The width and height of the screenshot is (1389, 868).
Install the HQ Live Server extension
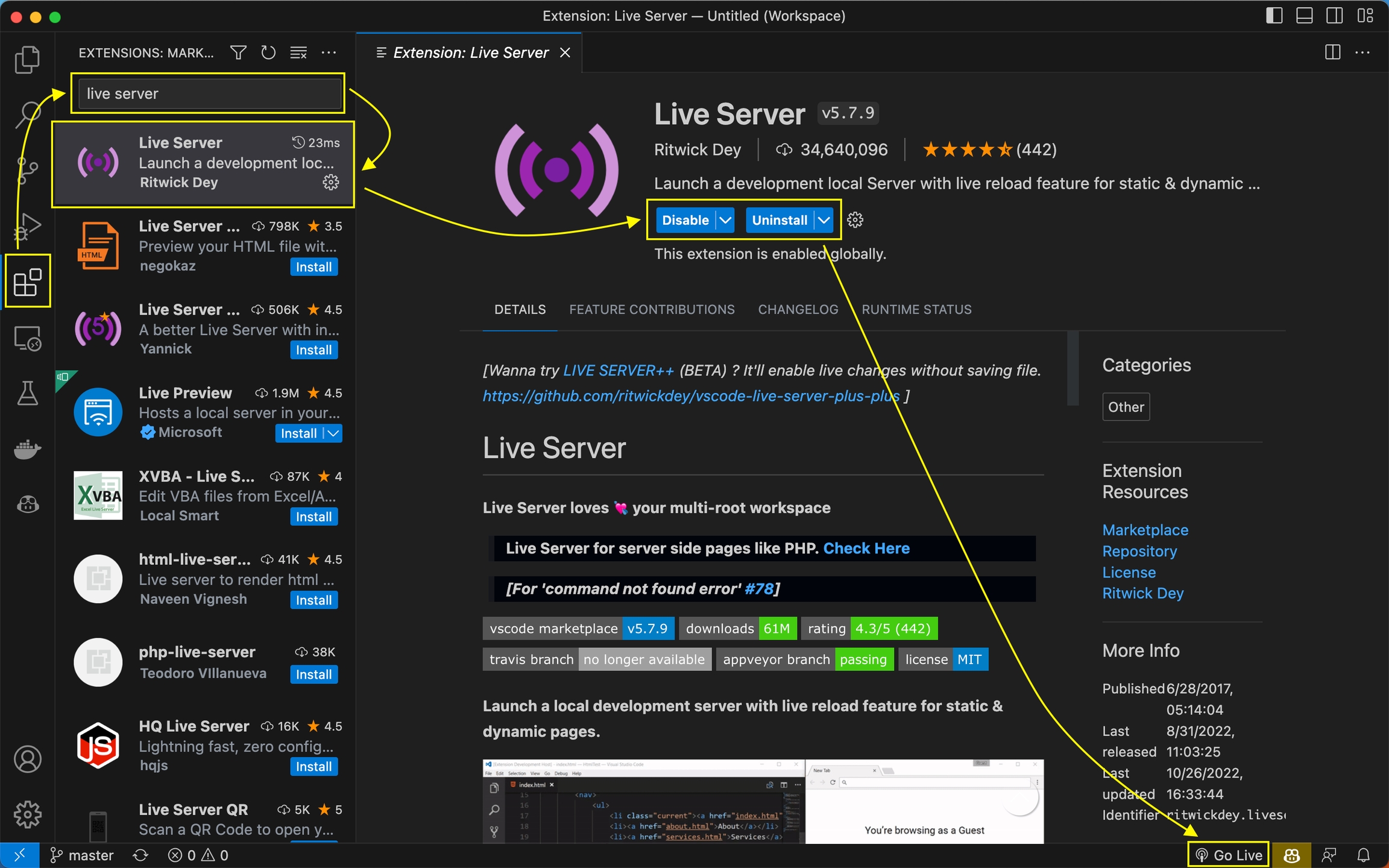(313, 767)
